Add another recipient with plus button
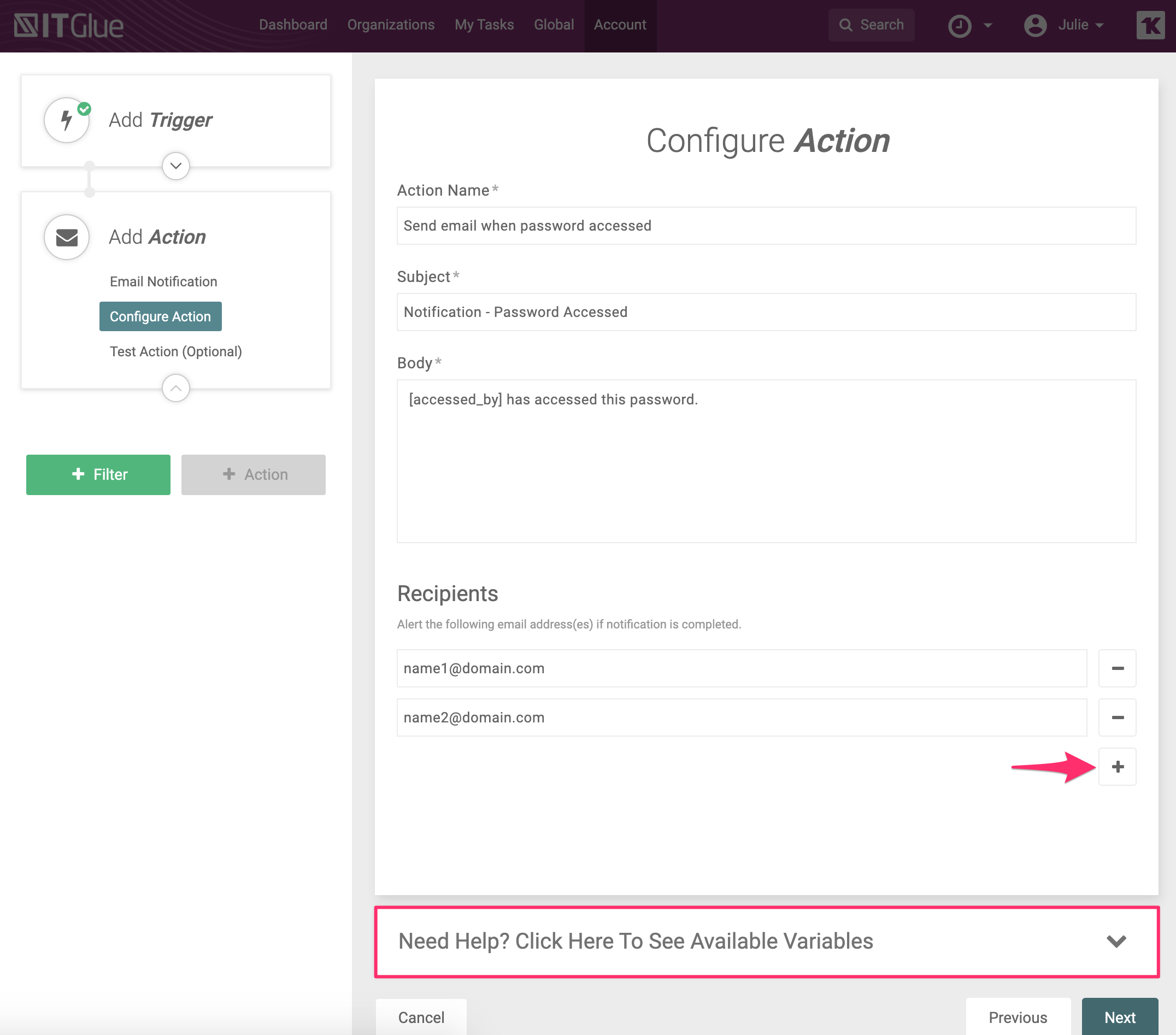Screen dimensions: 1176x1035 point(1117,766)
